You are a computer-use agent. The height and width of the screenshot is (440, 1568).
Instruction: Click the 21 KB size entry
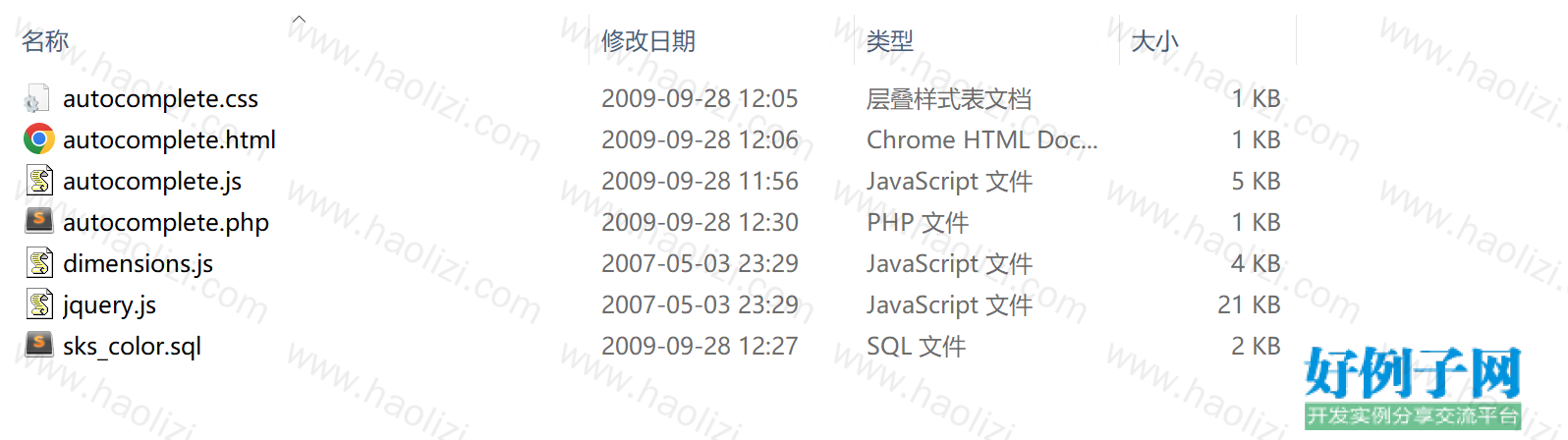click(x=1249, y=304)
